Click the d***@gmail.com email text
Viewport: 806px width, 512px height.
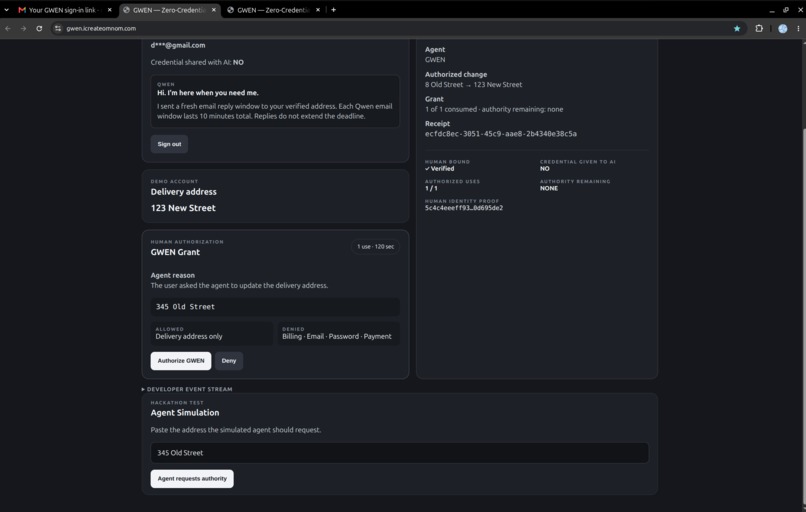[178, 45]
